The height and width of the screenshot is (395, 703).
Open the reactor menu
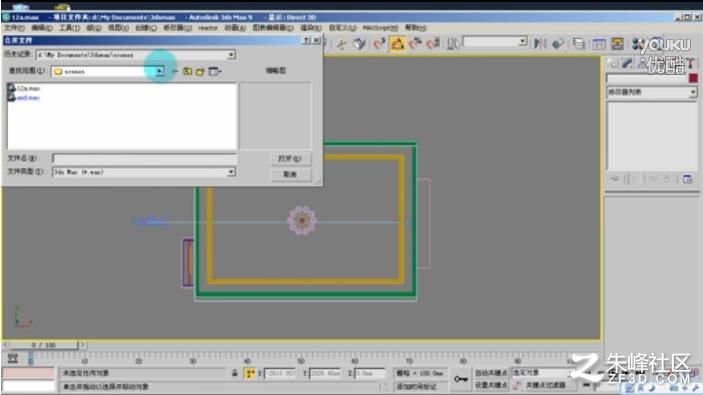pyautogui.click(x=208, y=28)
